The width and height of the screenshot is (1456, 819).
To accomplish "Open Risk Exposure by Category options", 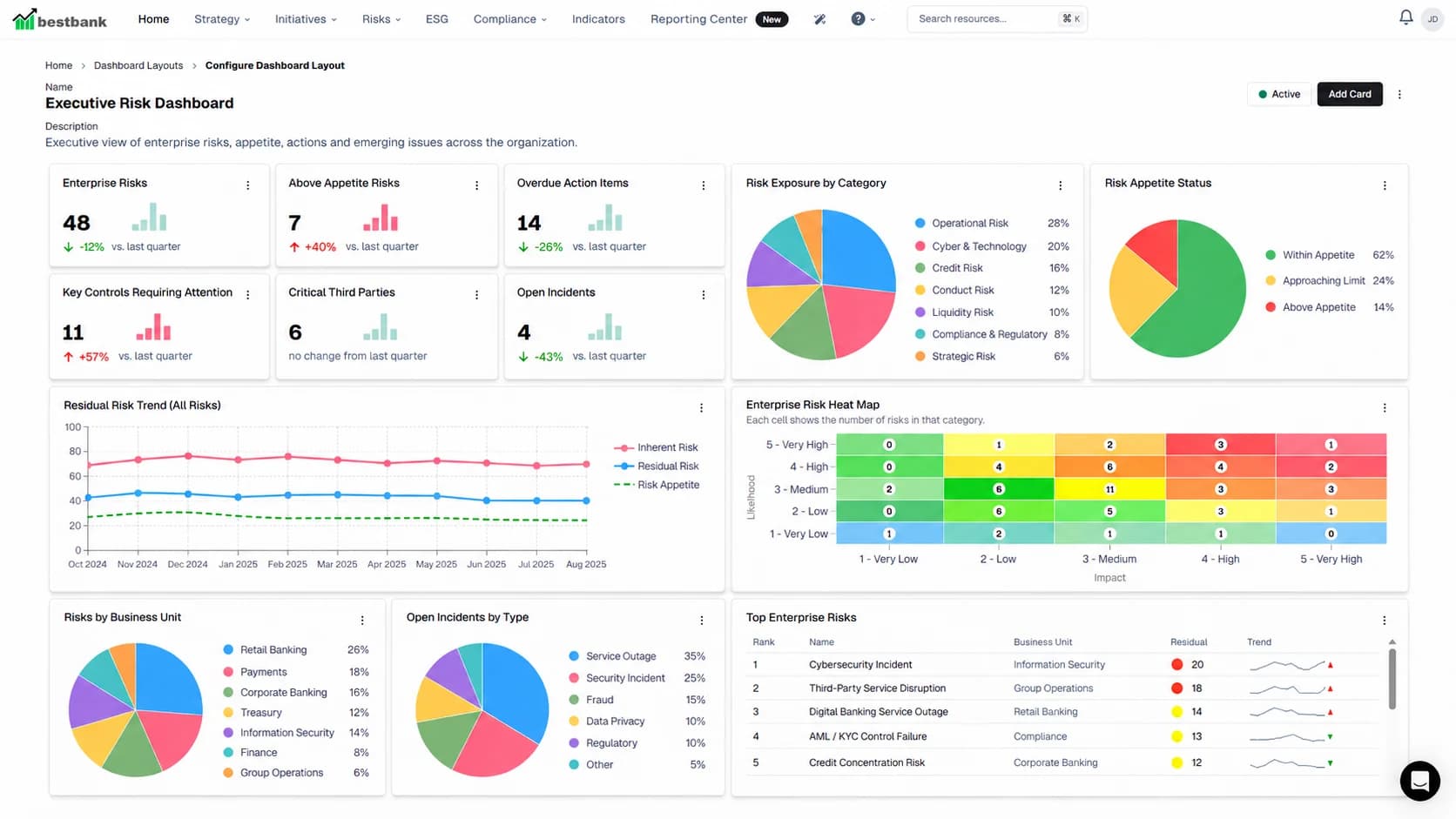I will click(1060, 185).
